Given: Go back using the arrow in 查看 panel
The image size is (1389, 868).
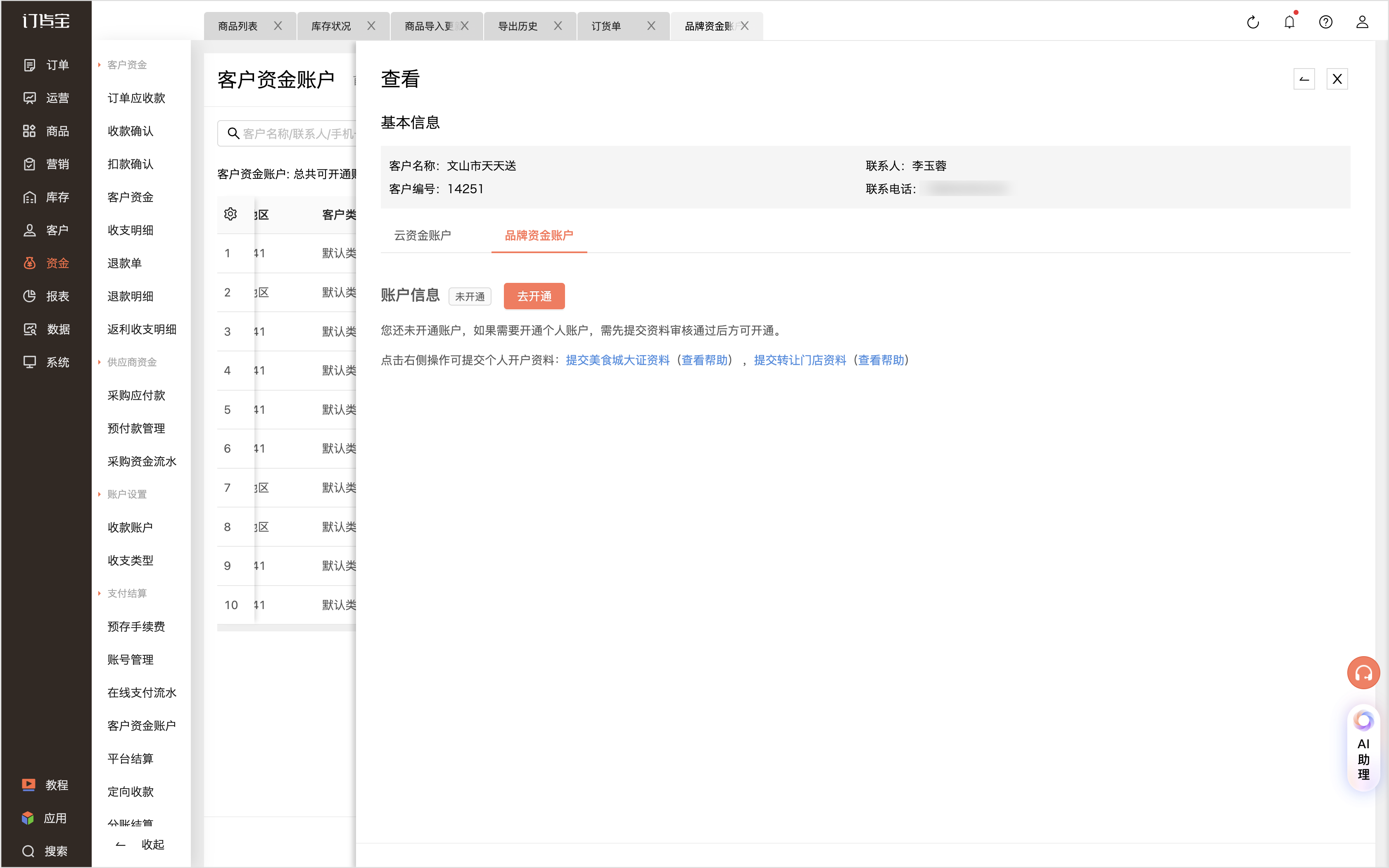Looking at the screenshot, I should tap(1304, 79).
